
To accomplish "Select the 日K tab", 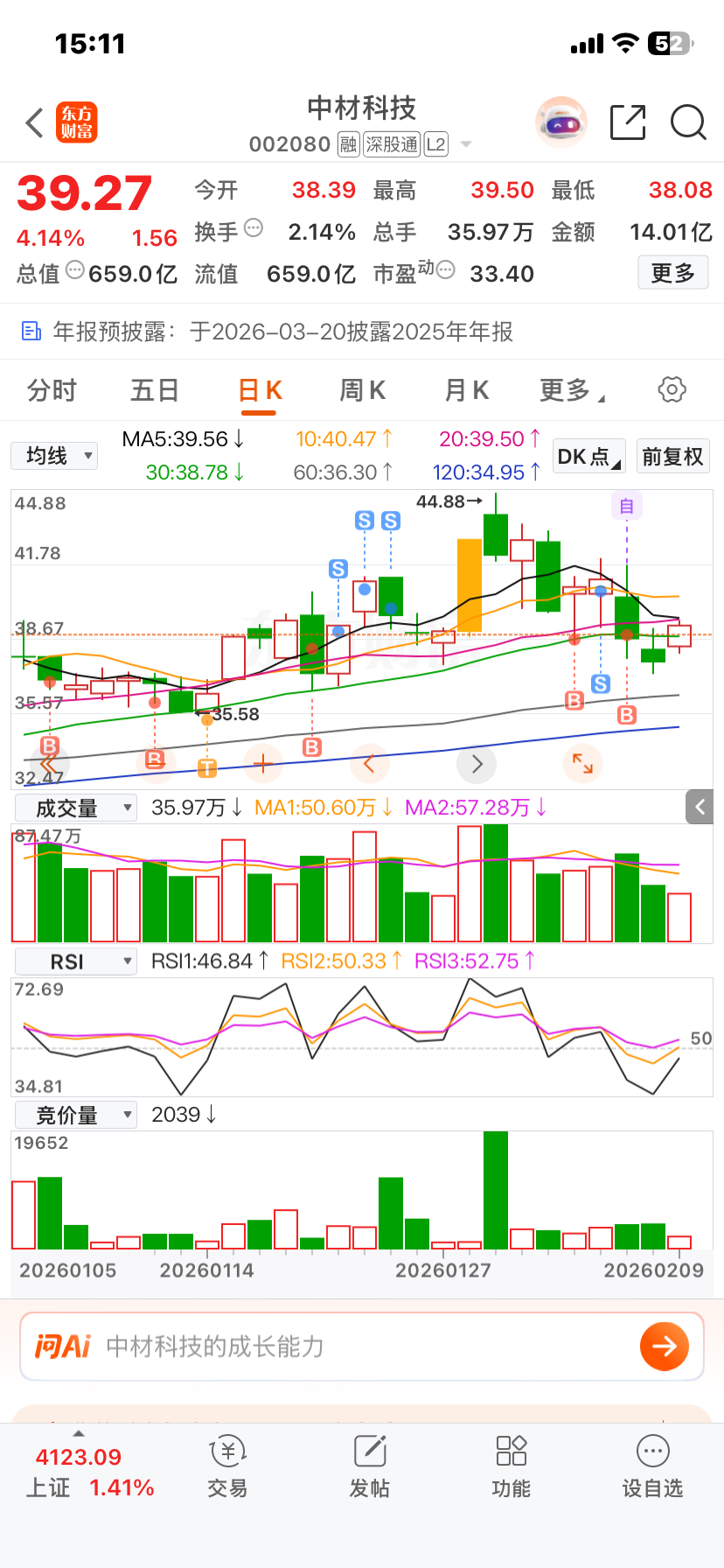I will point(260,391).
